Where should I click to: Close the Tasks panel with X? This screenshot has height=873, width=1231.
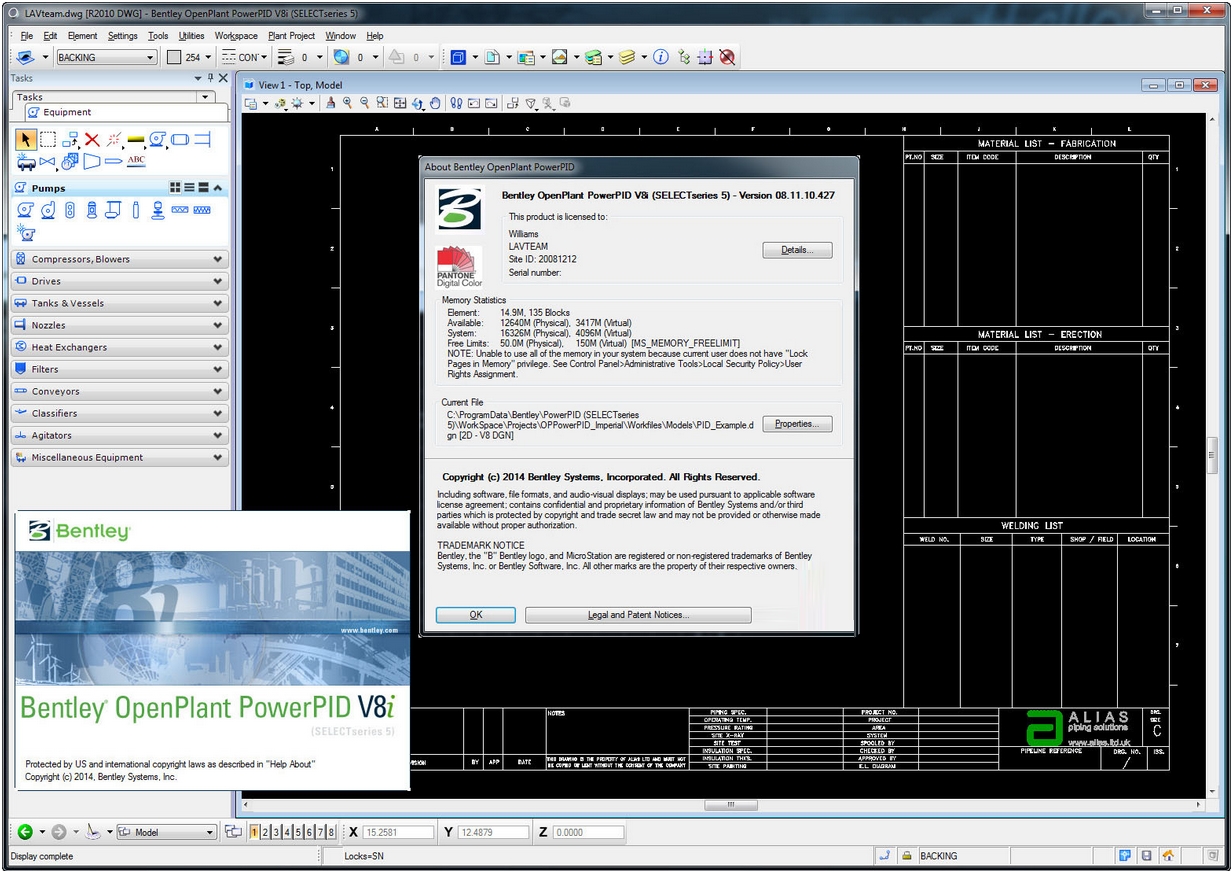click(223, 78)
